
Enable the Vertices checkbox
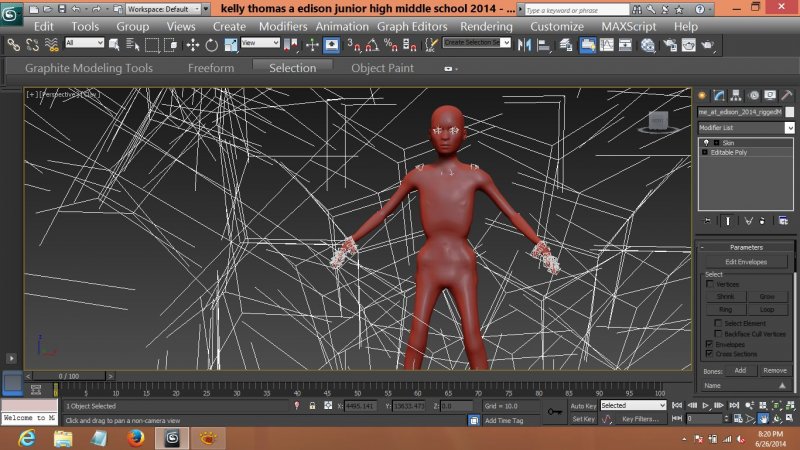711,284
